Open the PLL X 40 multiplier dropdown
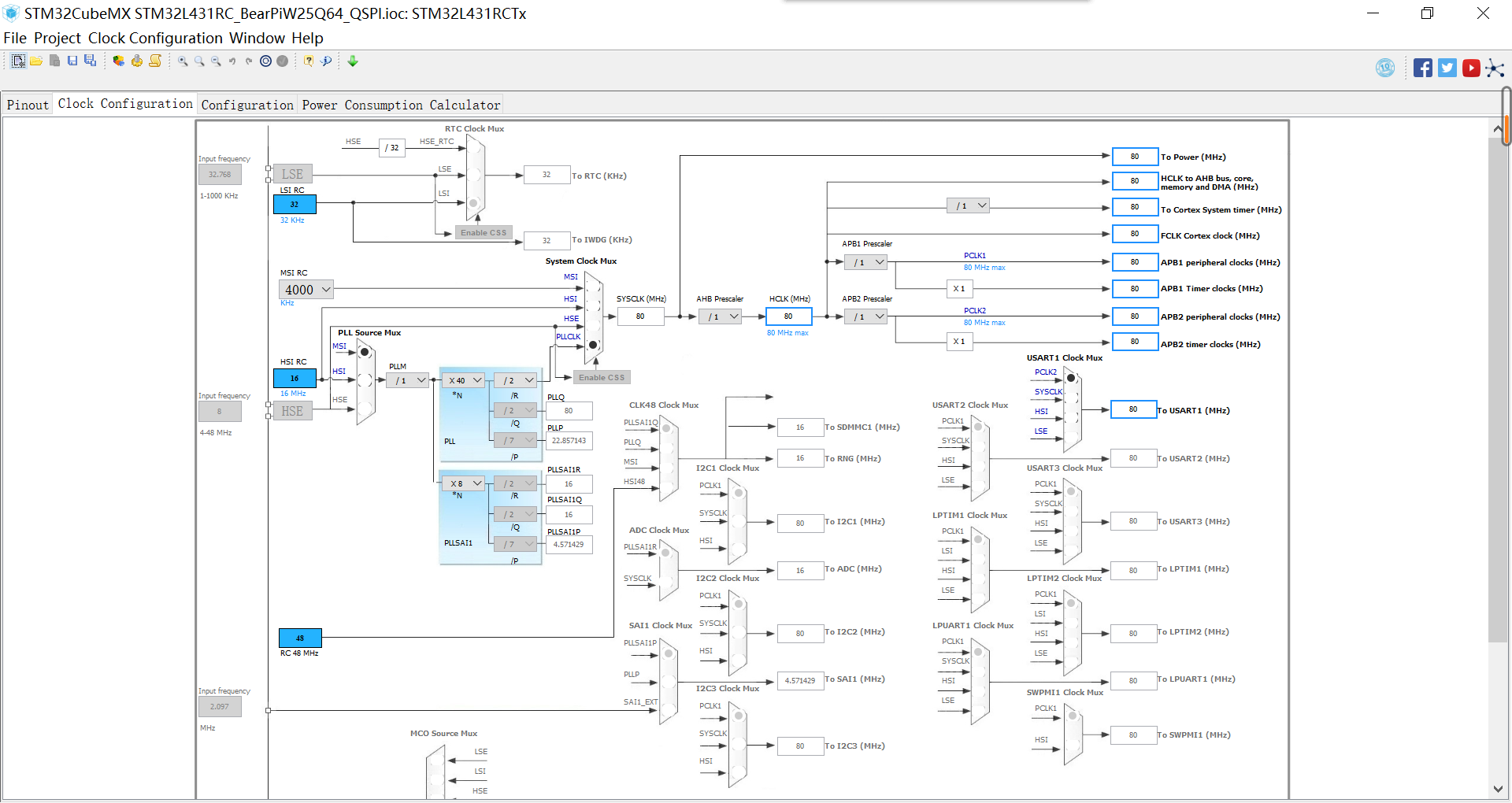 [x=463, y=380]
